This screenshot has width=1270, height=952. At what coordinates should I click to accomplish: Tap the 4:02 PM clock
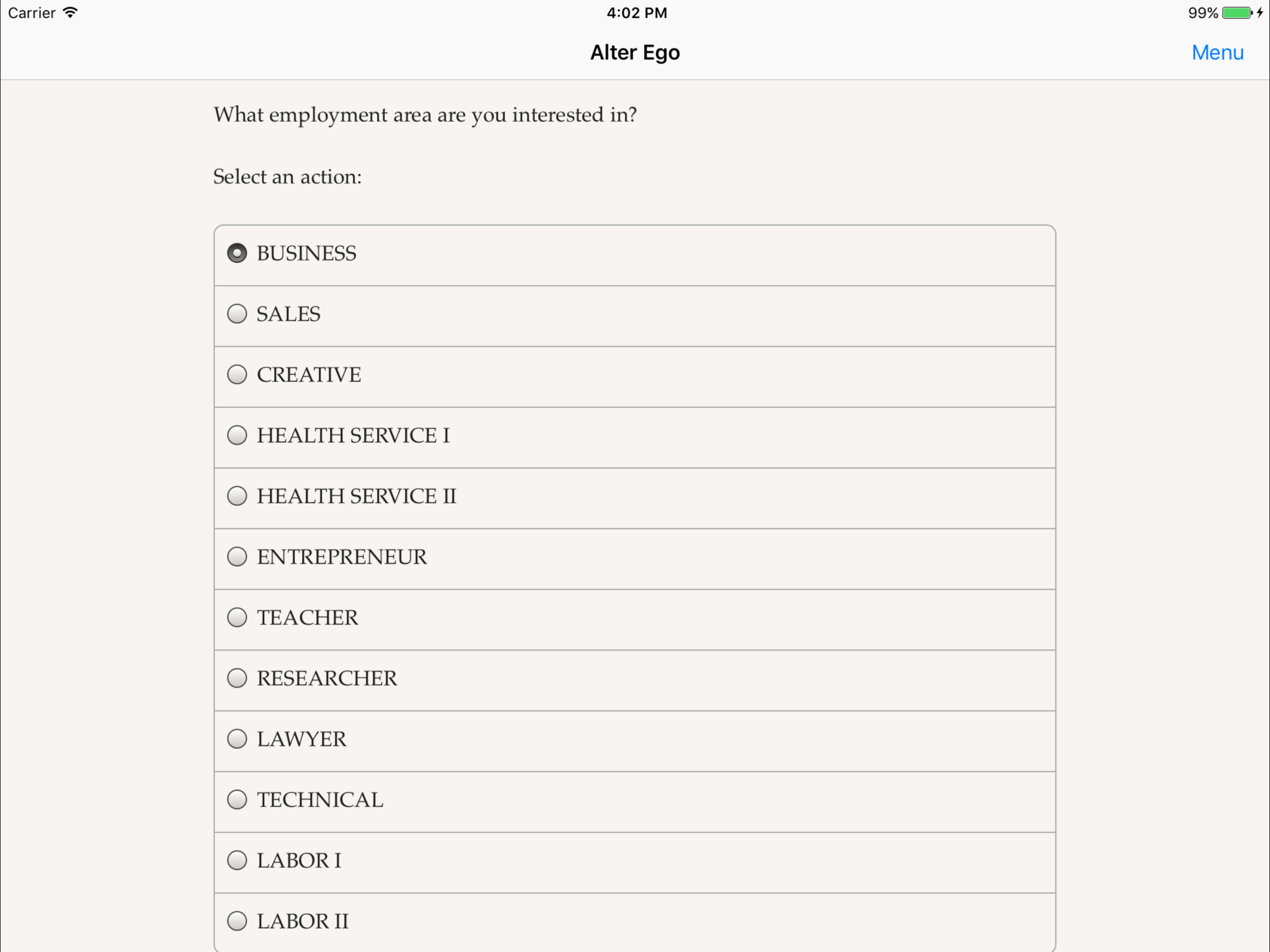coord(637,13)
